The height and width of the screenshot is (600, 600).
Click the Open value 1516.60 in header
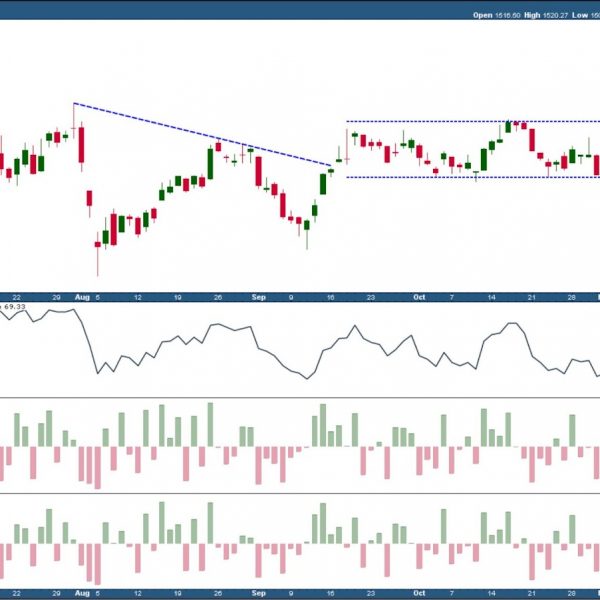pyautogui.click(x=507, y=15)
